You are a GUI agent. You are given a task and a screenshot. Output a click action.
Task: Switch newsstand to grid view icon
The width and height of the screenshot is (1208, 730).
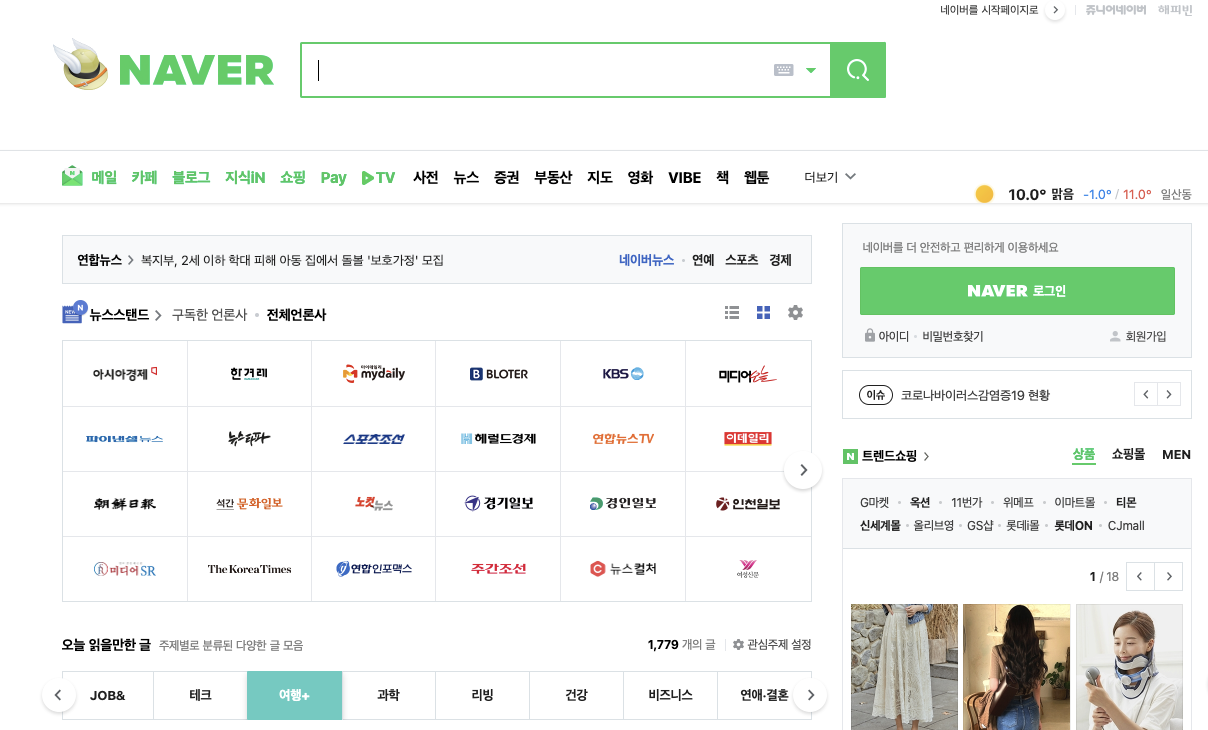pos(763,313)
